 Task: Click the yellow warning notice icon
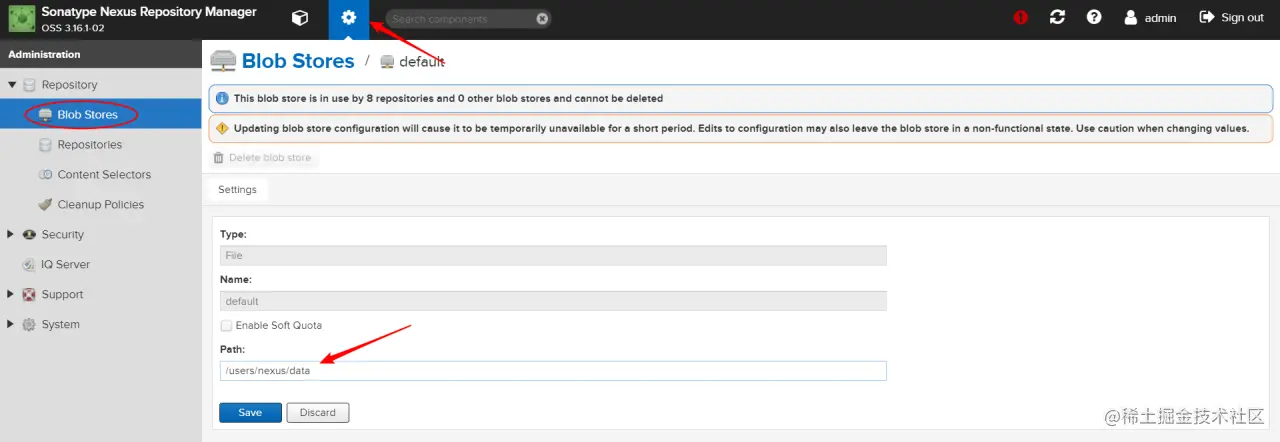point(222,129)
